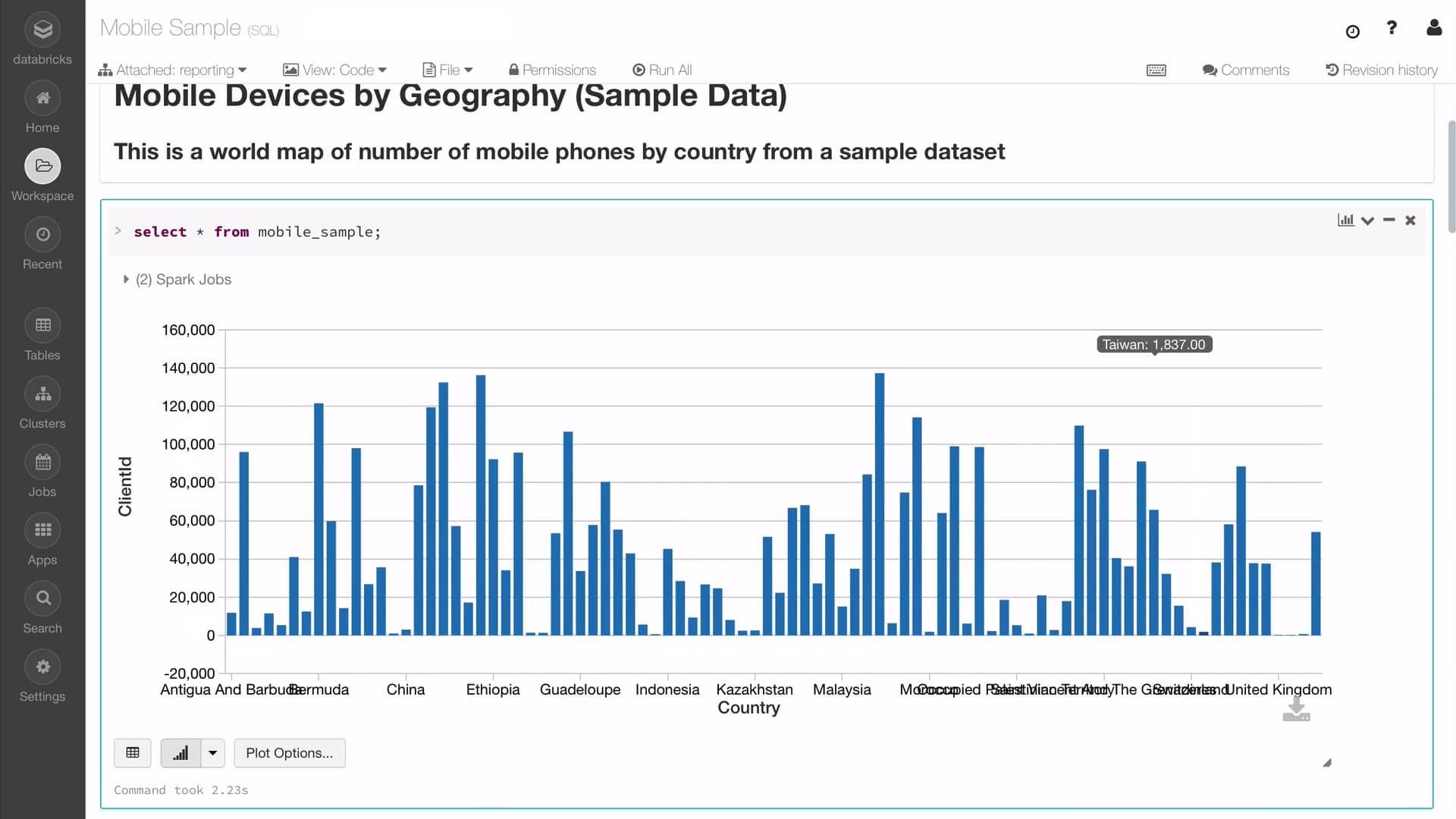The image size is (1456, 819).
Task: Open Plot Options dialog
Action: pyautogui.click(x=290, y=753)
